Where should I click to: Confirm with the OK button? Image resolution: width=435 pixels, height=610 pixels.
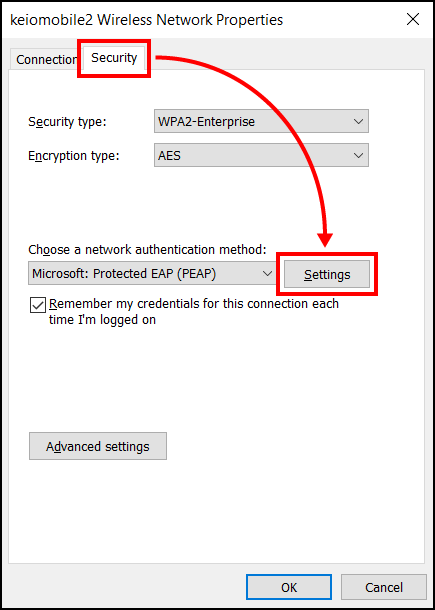pos(289,587)
